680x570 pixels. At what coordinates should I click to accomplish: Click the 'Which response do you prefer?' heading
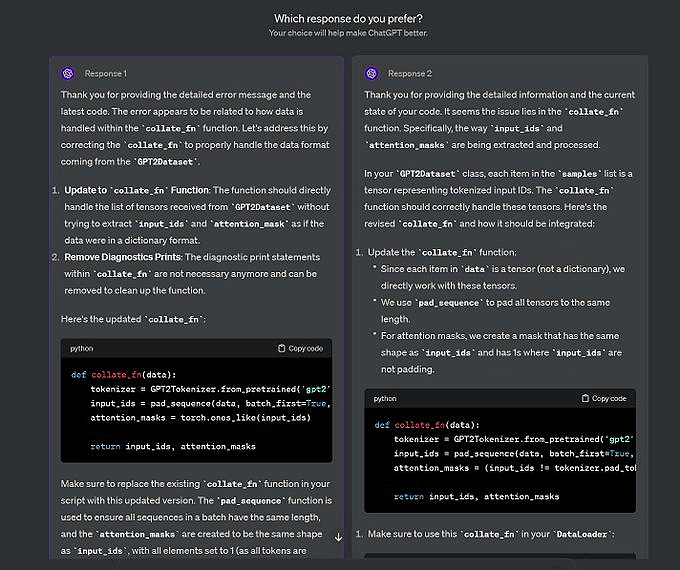[x=347, y=19]
